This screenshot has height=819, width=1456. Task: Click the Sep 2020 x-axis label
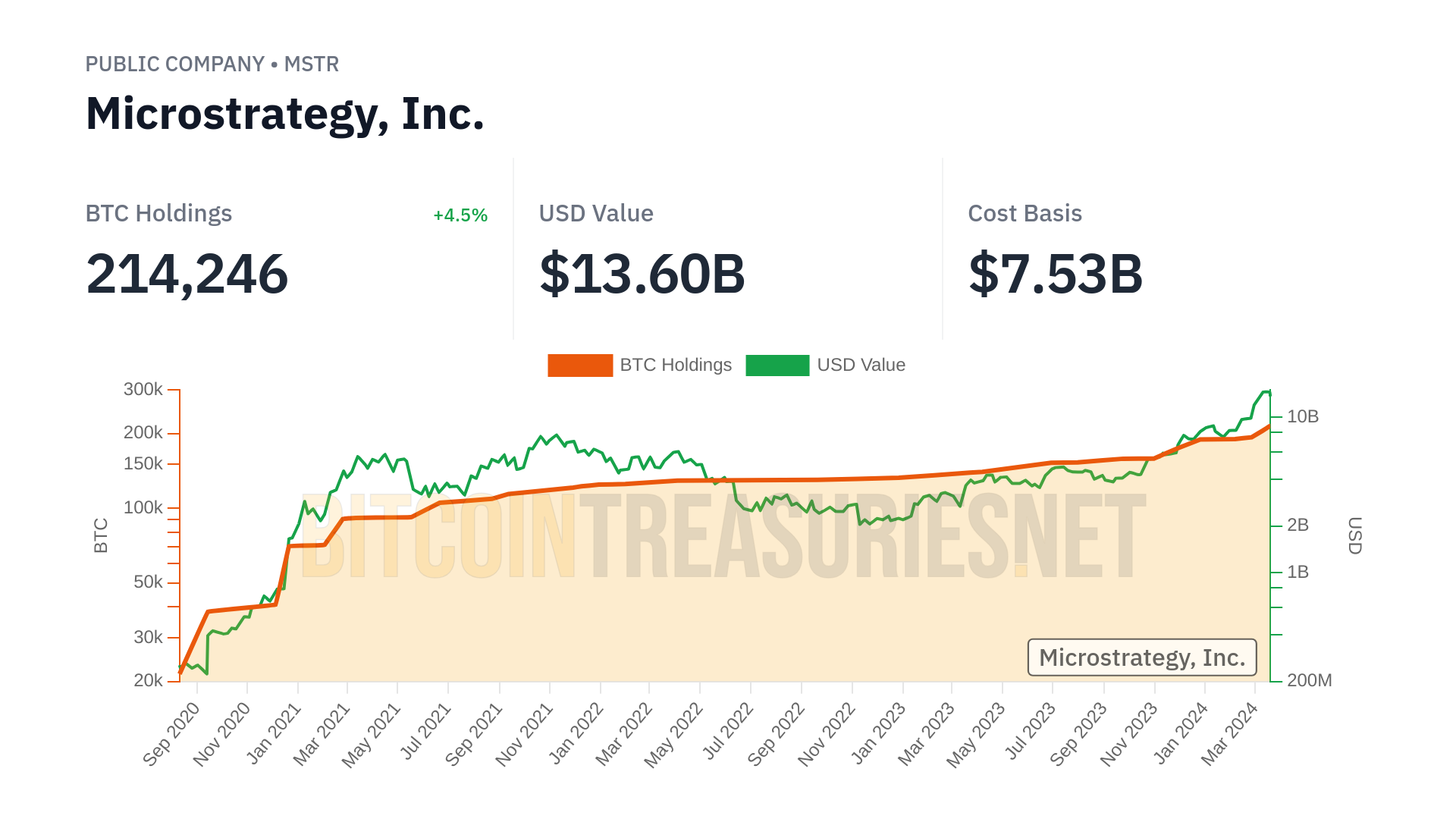click(172, 734)
